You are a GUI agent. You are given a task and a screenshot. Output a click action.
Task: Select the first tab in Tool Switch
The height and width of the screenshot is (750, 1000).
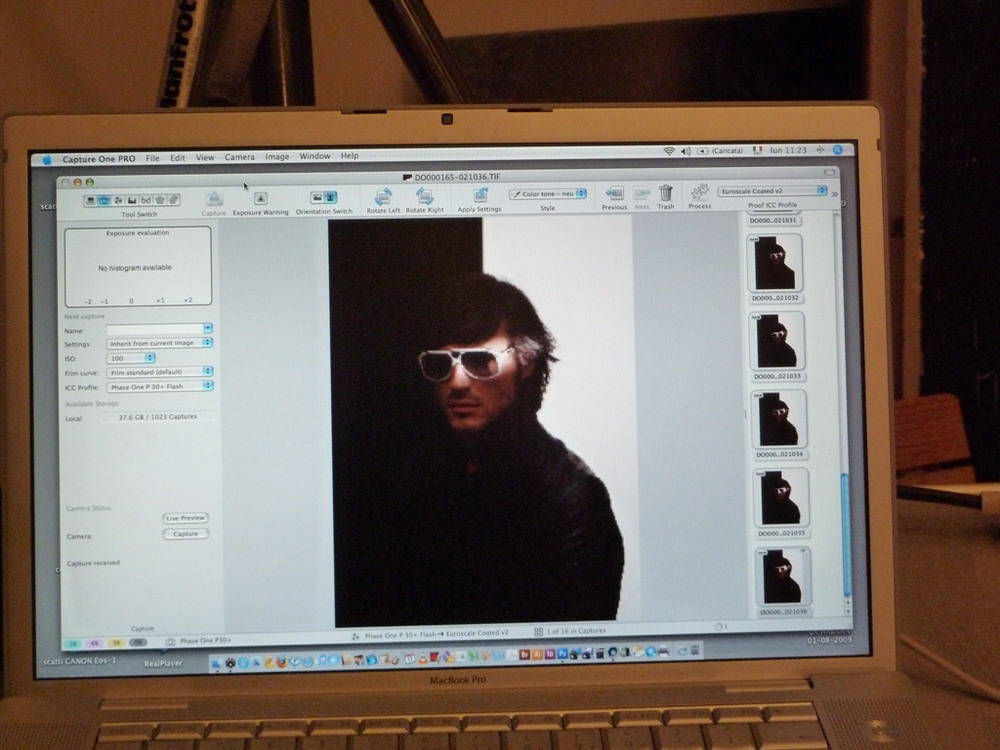91,200
